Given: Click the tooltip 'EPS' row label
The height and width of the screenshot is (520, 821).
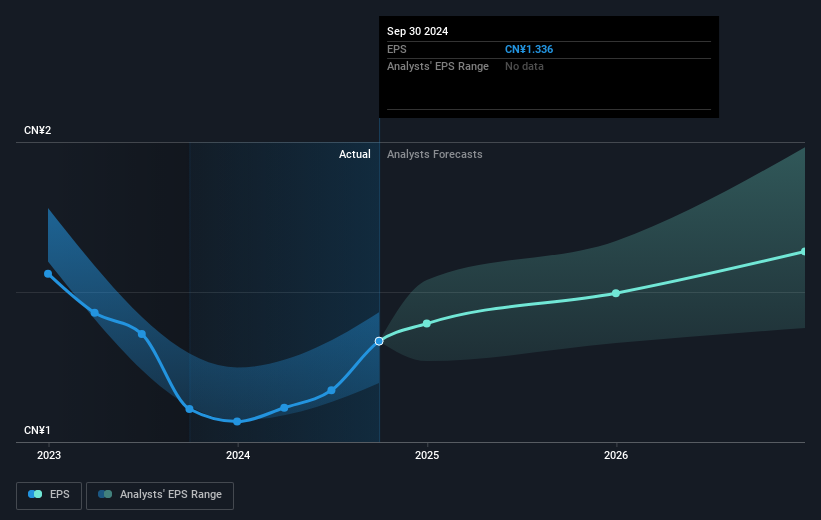Looking at the screenshot, I should 396,49.
